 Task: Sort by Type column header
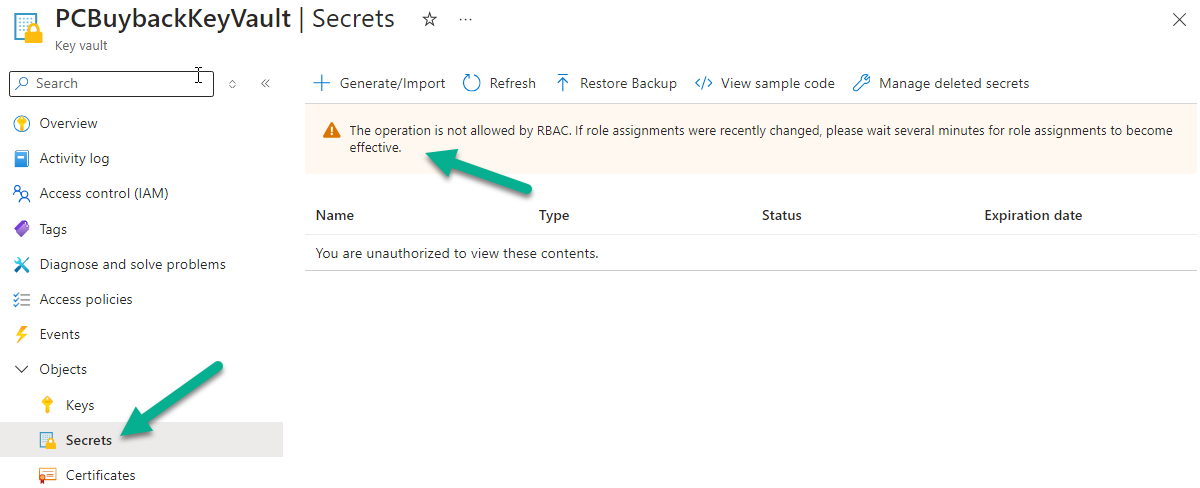tap(554, 215)
